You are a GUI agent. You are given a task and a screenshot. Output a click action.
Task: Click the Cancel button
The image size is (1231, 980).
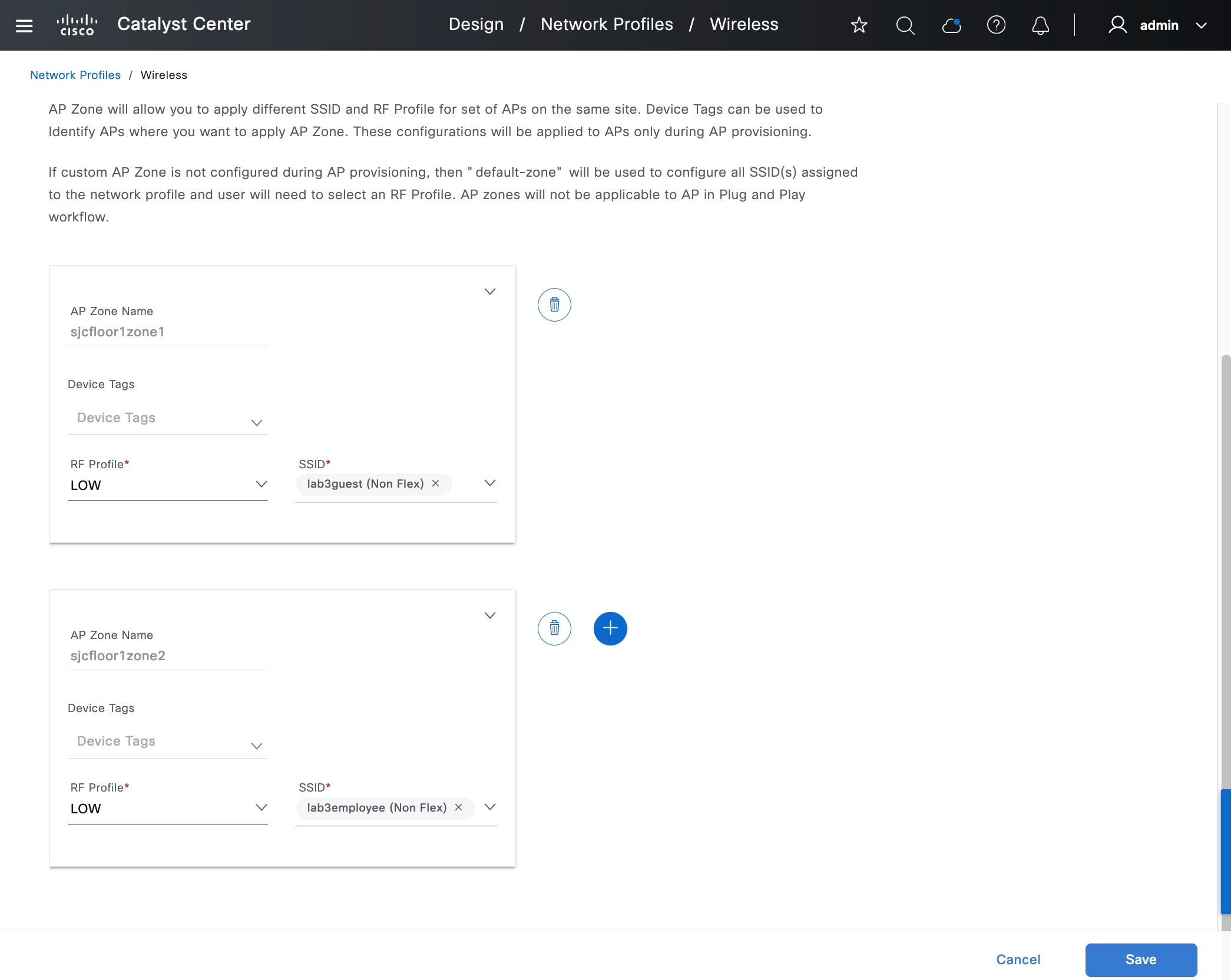pyautogui.click(x=1018, y=959)
